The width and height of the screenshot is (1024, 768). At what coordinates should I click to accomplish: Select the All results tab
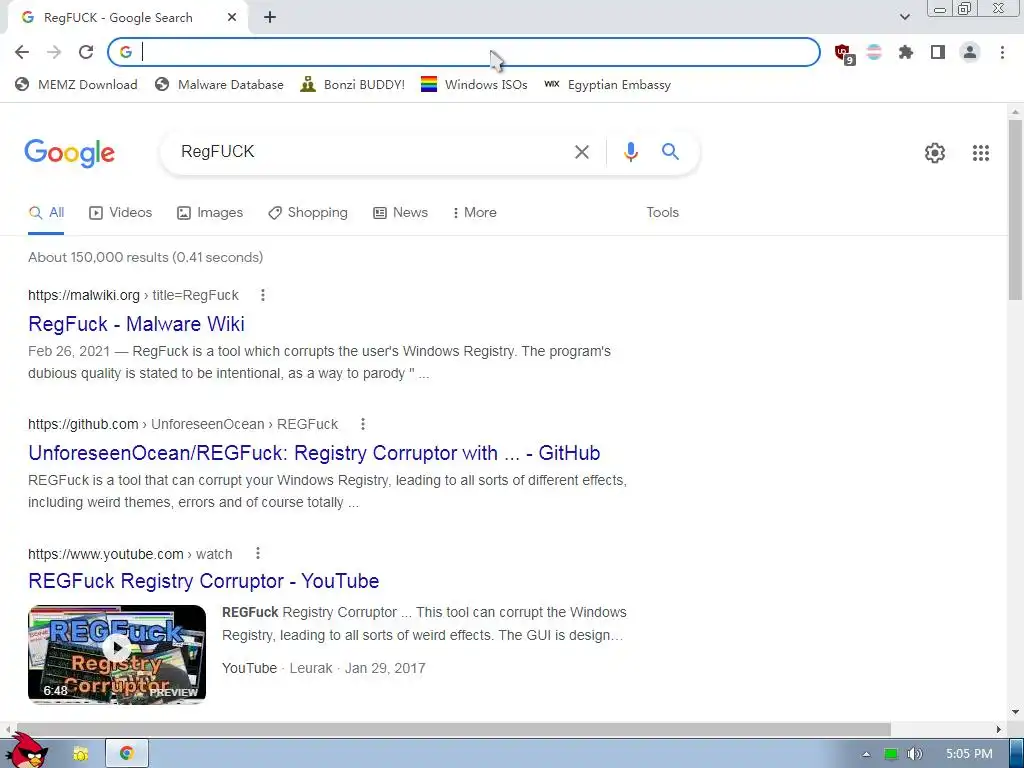pyautogui.click(x=46, y=213)
